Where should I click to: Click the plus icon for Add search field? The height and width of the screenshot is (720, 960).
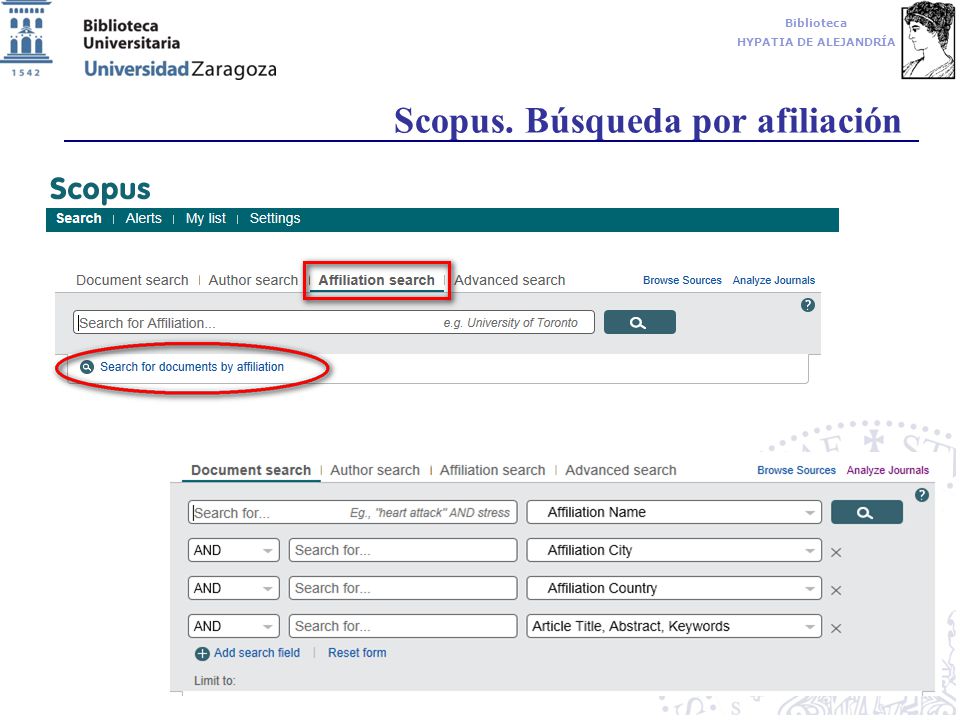click(202, 653)
